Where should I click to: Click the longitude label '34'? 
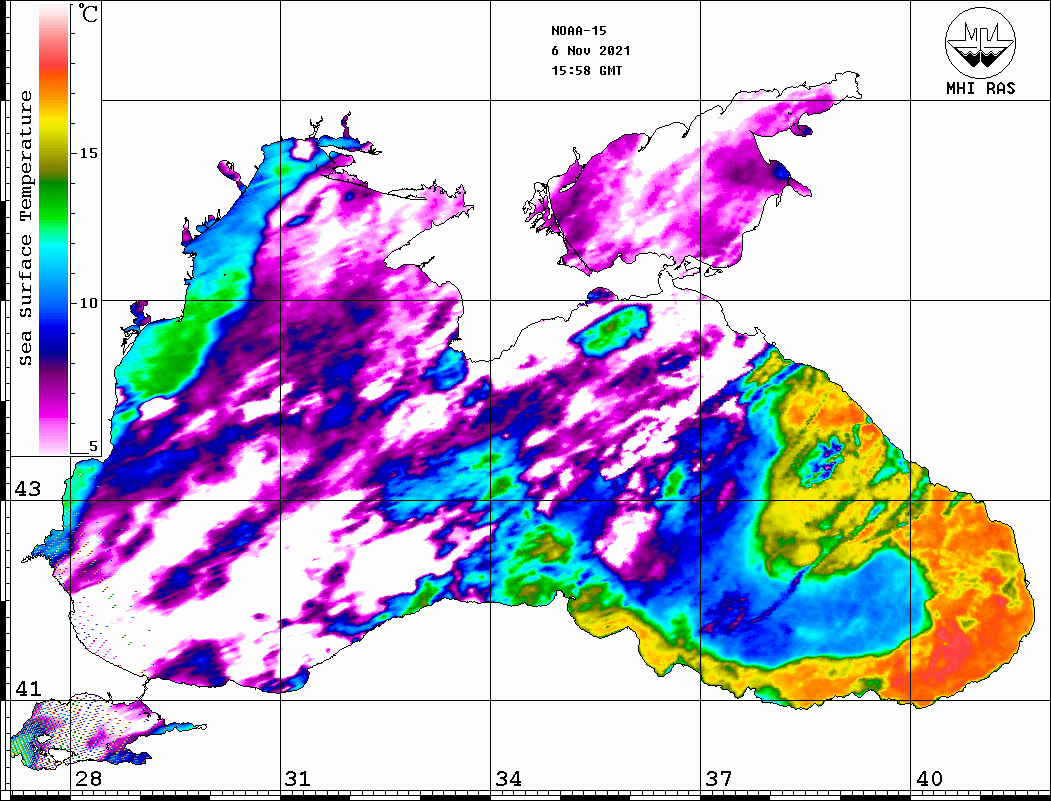pos(508,779)
